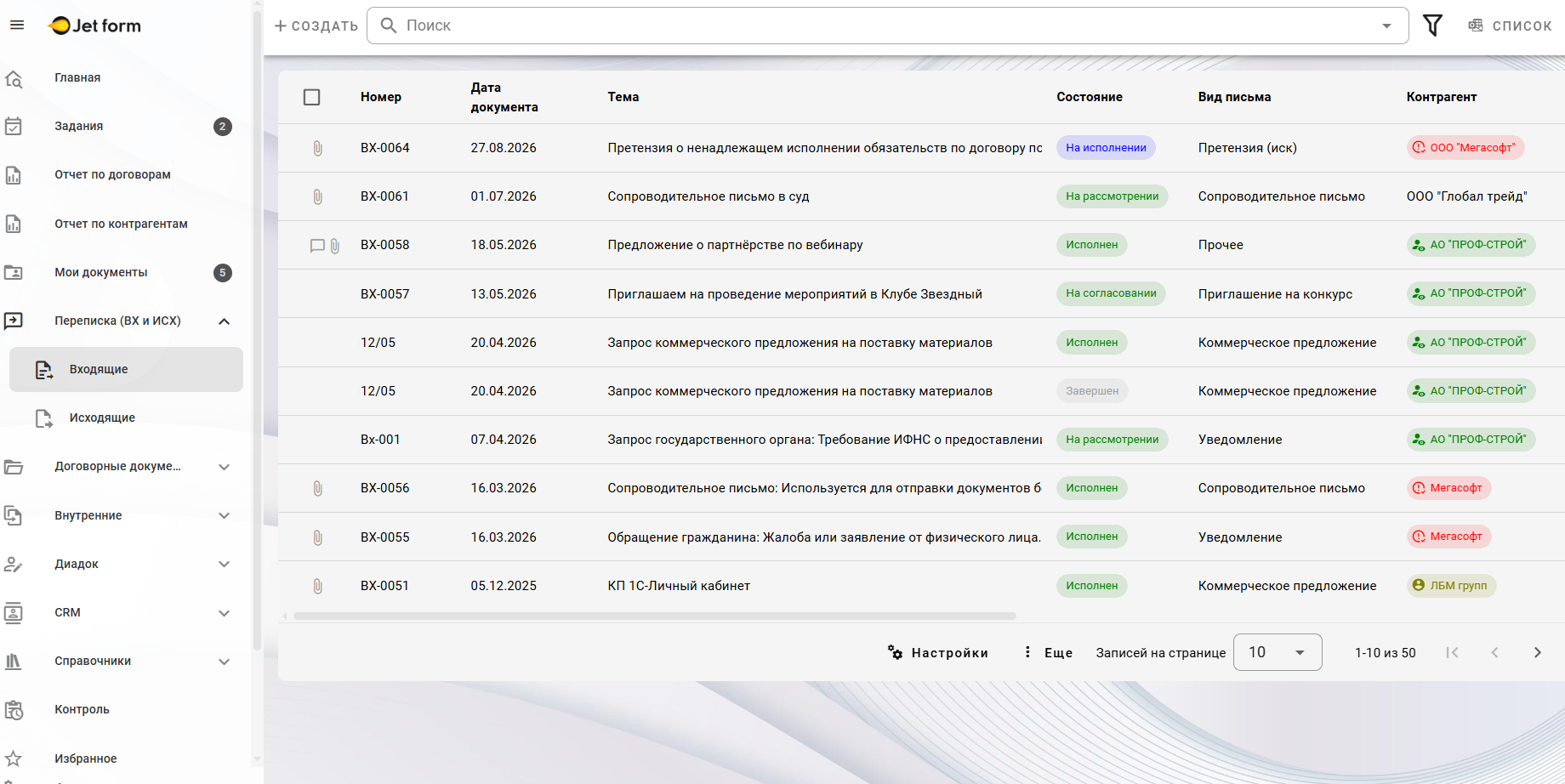This screenshot has height=784, width=1565.
Task: Open the search field dropdown arrow
Action: coord(1387,26)
